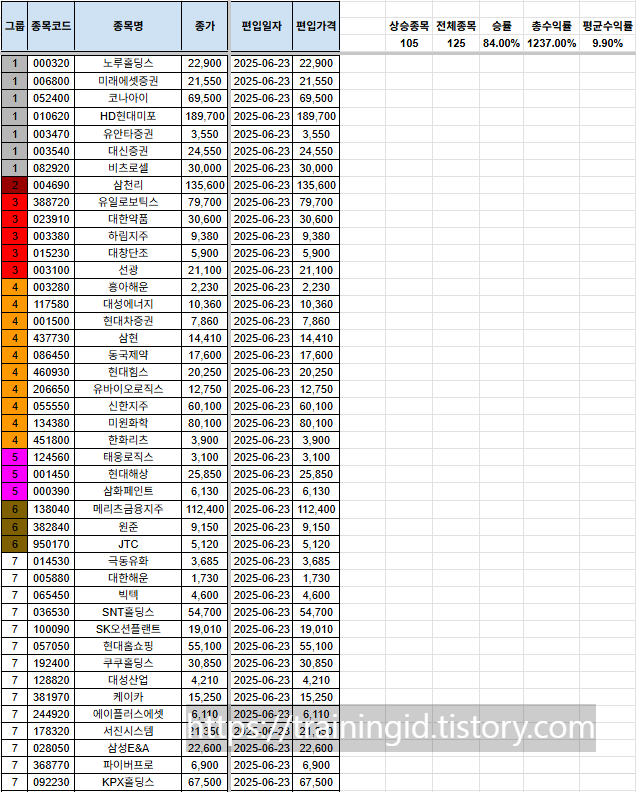Select the 84.00% win rate cell
Viewport: 636px width, 792px height.
pyautogui.click(x=501, y=43)
